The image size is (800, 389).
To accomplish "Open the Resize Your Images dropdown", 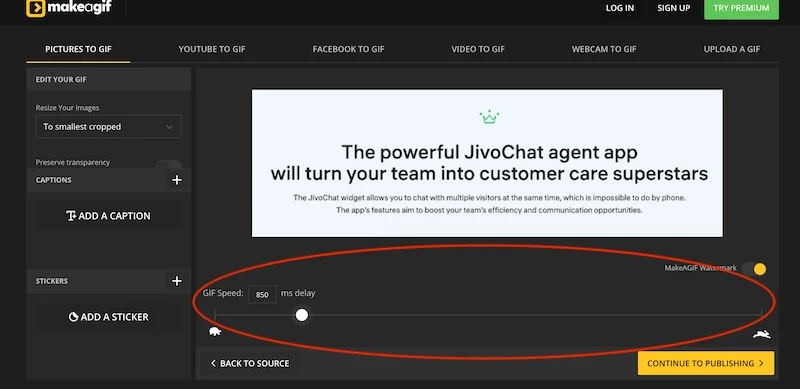I will point(109,127).
